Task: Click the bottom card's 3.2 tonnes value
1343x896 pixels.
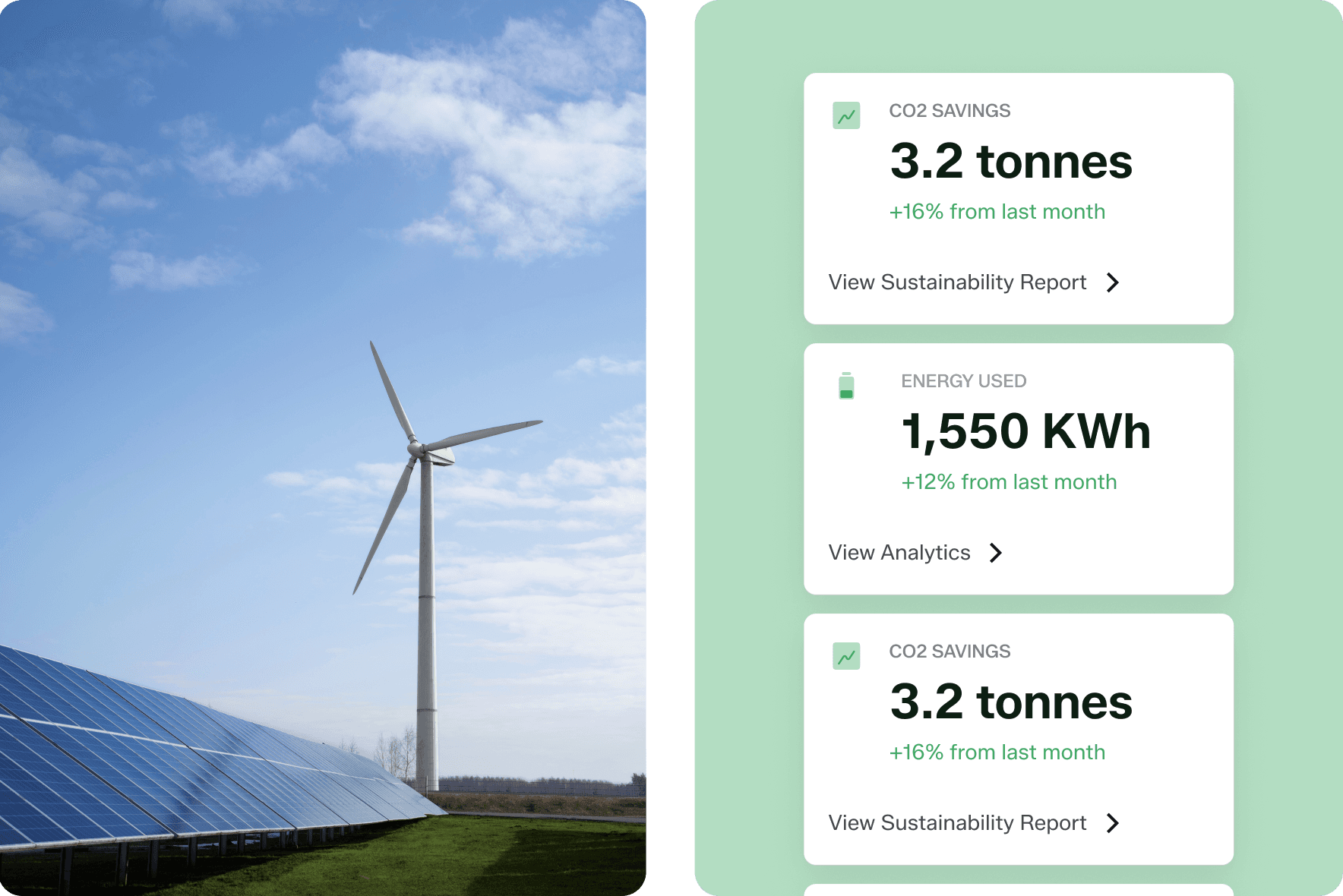Action: (x=1011, y=702)
